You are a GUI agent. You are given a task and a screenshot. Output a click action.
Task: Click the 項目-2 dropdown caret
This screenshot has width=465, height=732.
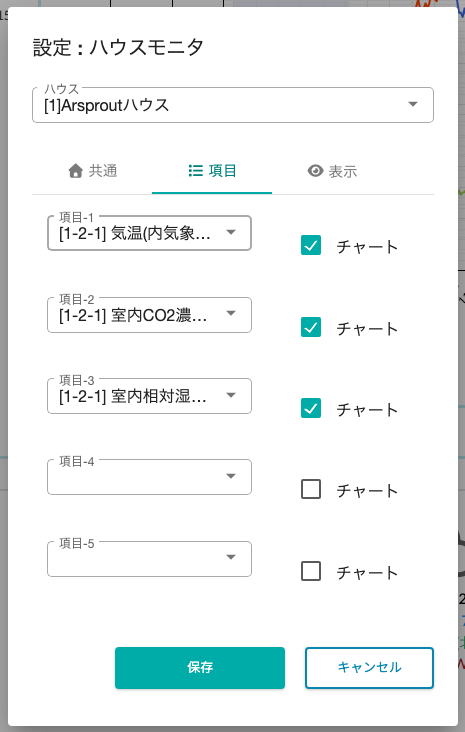coord(231,313)
